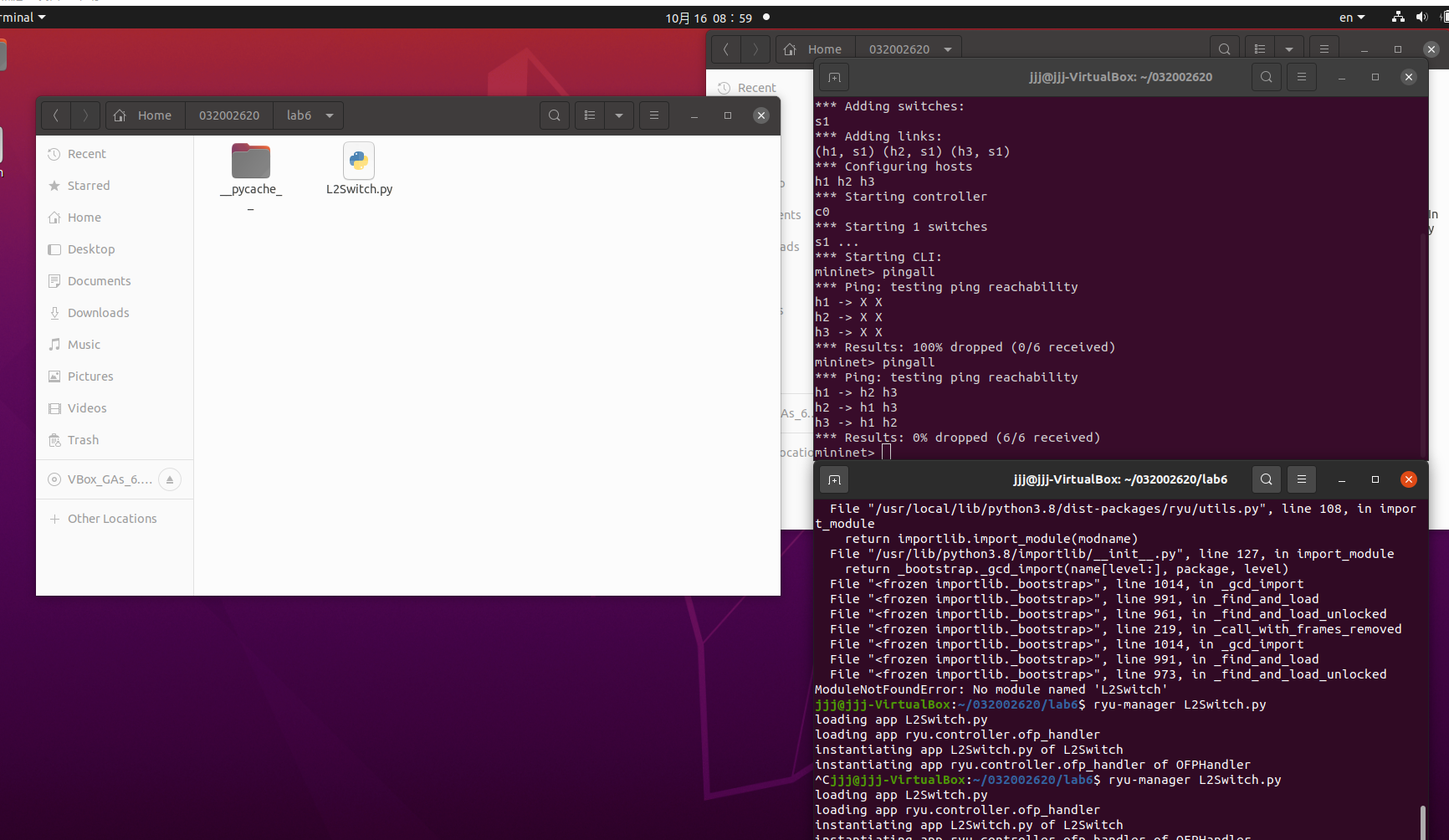This screenshot has height=840, width=1449.
Task: Open the VBox_GAs disc in the sidebar
Action: (x=99, y=479)
